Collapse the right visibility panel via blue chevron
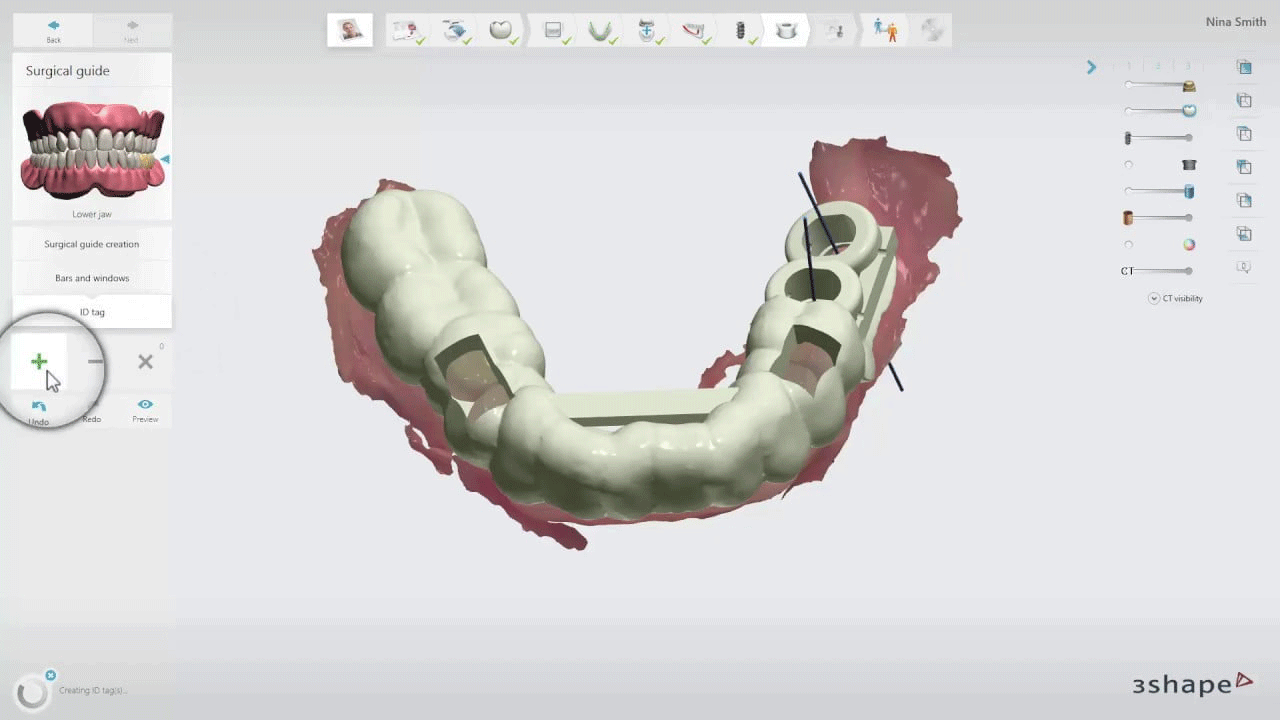This screenshot has height=720, width=1280. pyautogui.click(x=1091, y=67)
